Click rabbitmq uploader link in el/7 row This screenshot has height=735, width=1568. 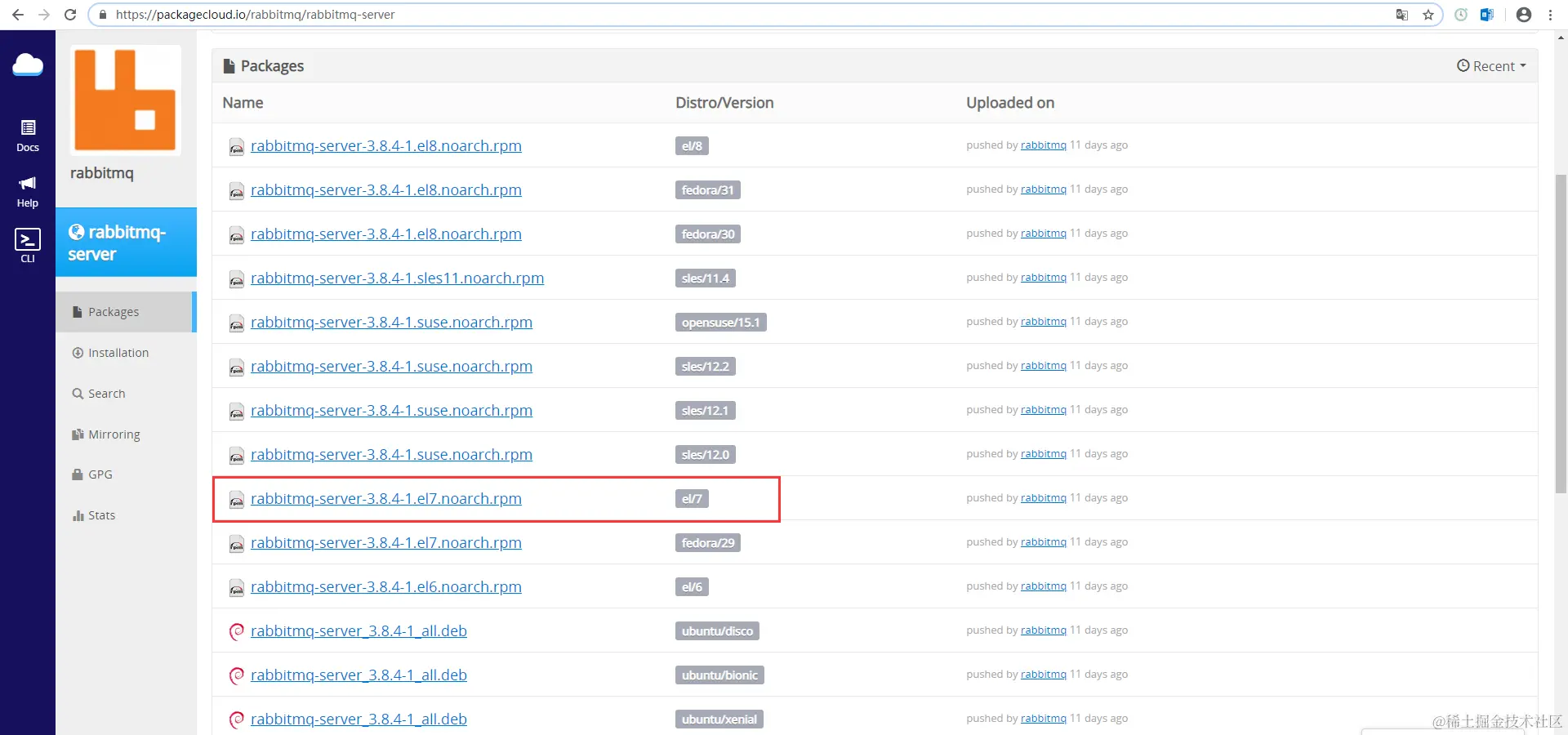(x=1043, y=498)
